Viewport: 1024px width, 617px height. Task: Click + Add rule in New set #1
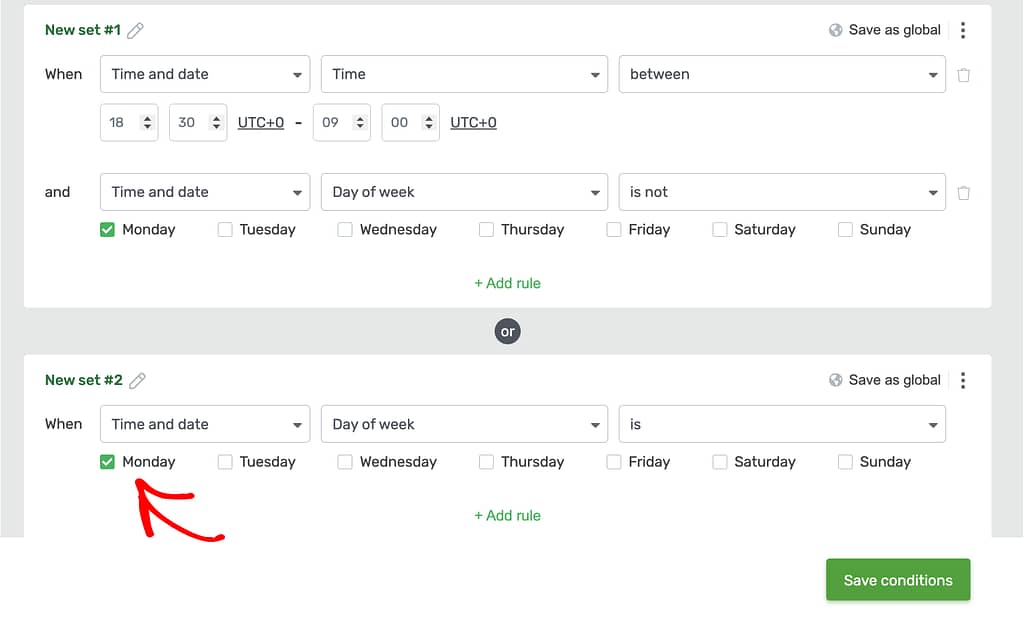[507, 283]
